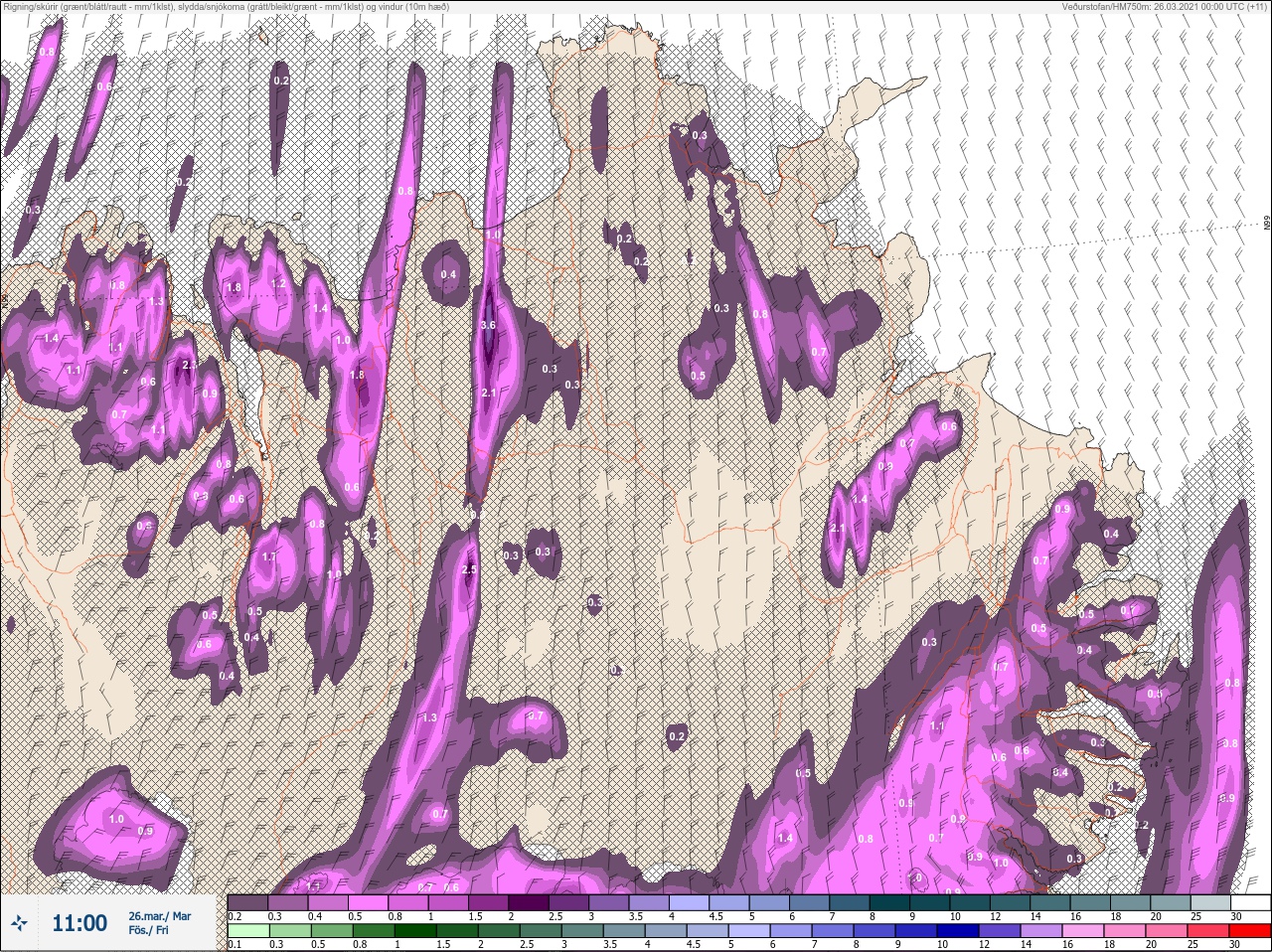
Task: Click the compass star icon beside 11:00
Action: pos(19,923)
